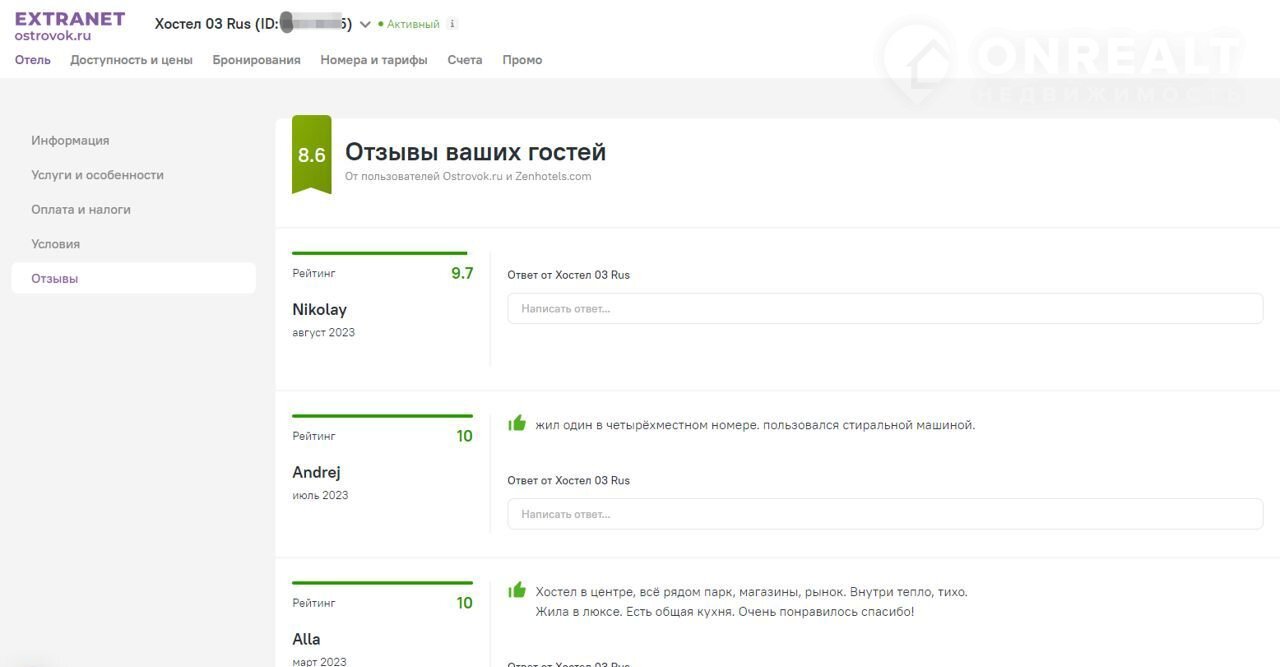
Task: Click the thumbs-up icon on Andrej's review
Action: tap(517, 424)
